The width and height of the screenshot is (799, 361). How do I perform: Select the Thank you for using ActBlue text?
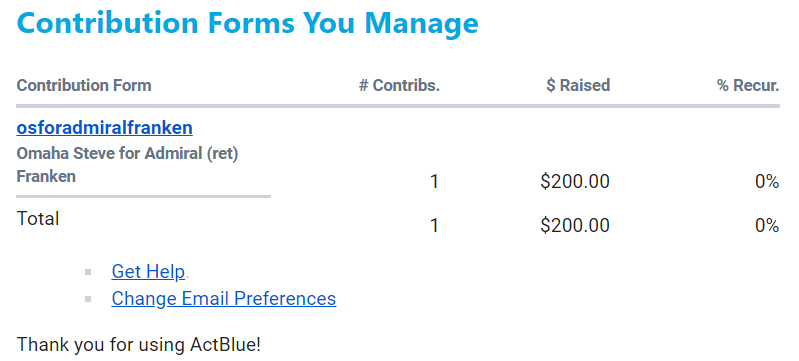point(139,345)
